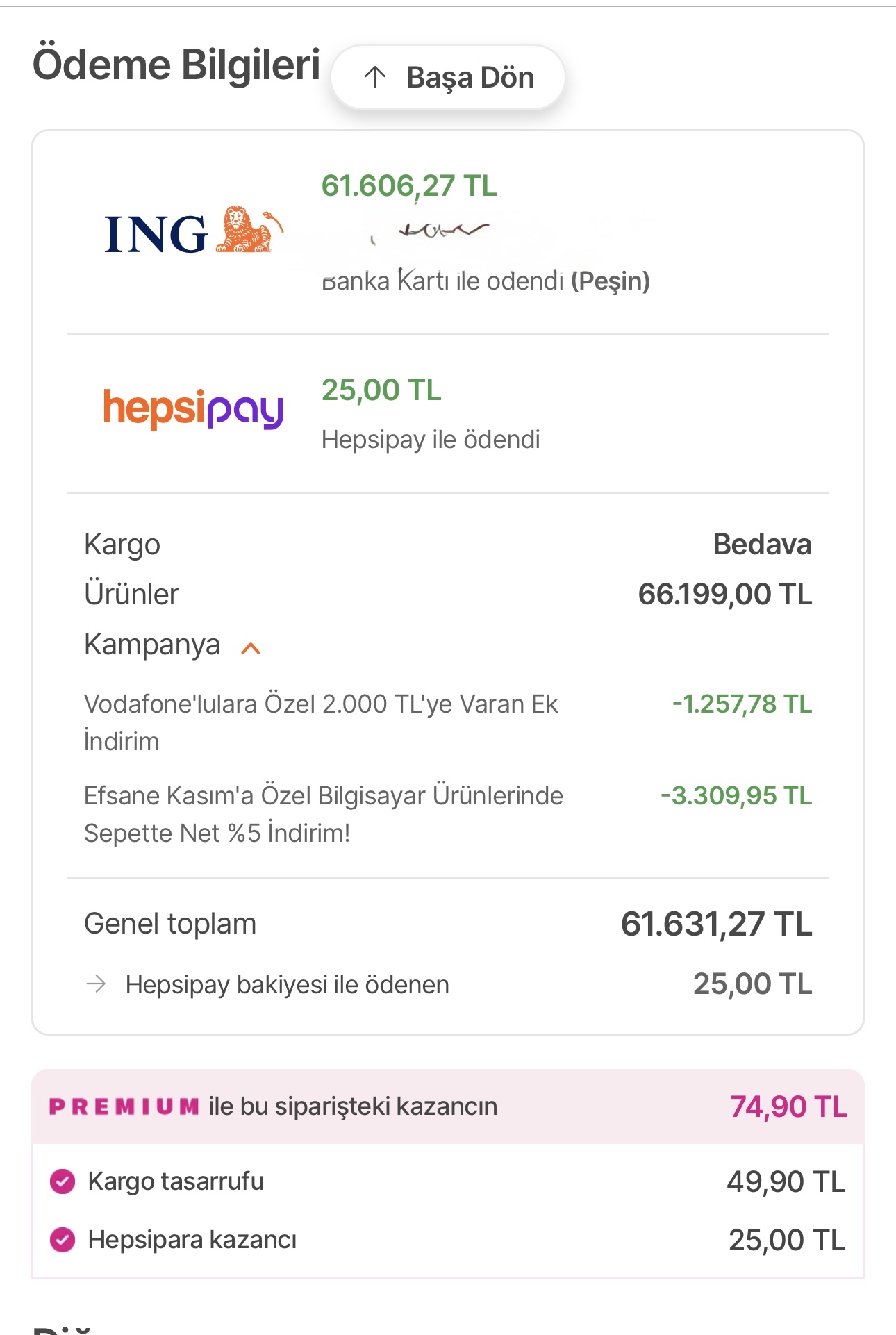Tap the Premium 74,90 TL earnings amount
Image resolution: width=896 pixels, height=1335 pixels.
tap(788, 1106)
